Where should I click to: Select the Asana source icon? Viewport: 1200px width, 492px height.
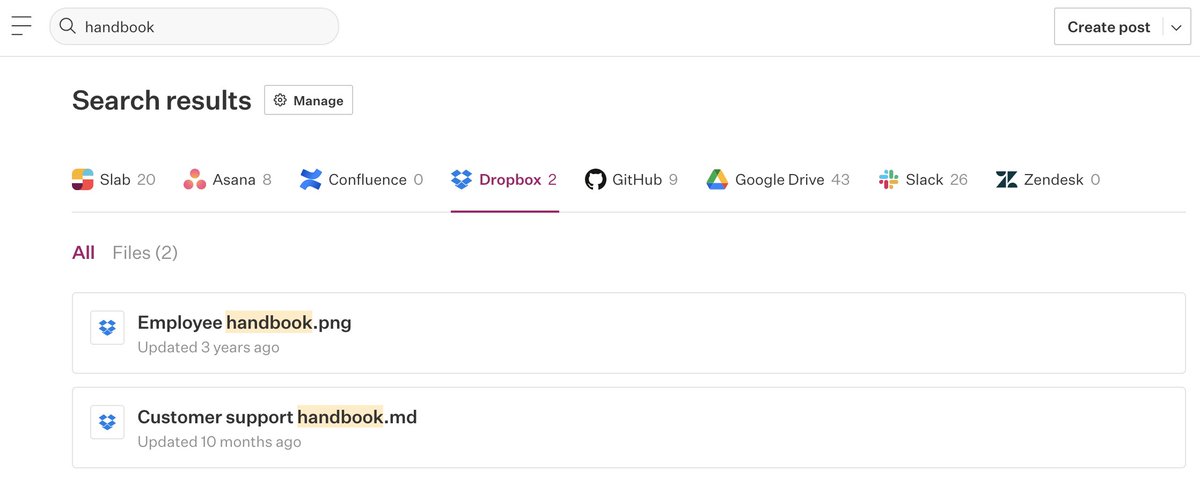[x=195, y=180]
